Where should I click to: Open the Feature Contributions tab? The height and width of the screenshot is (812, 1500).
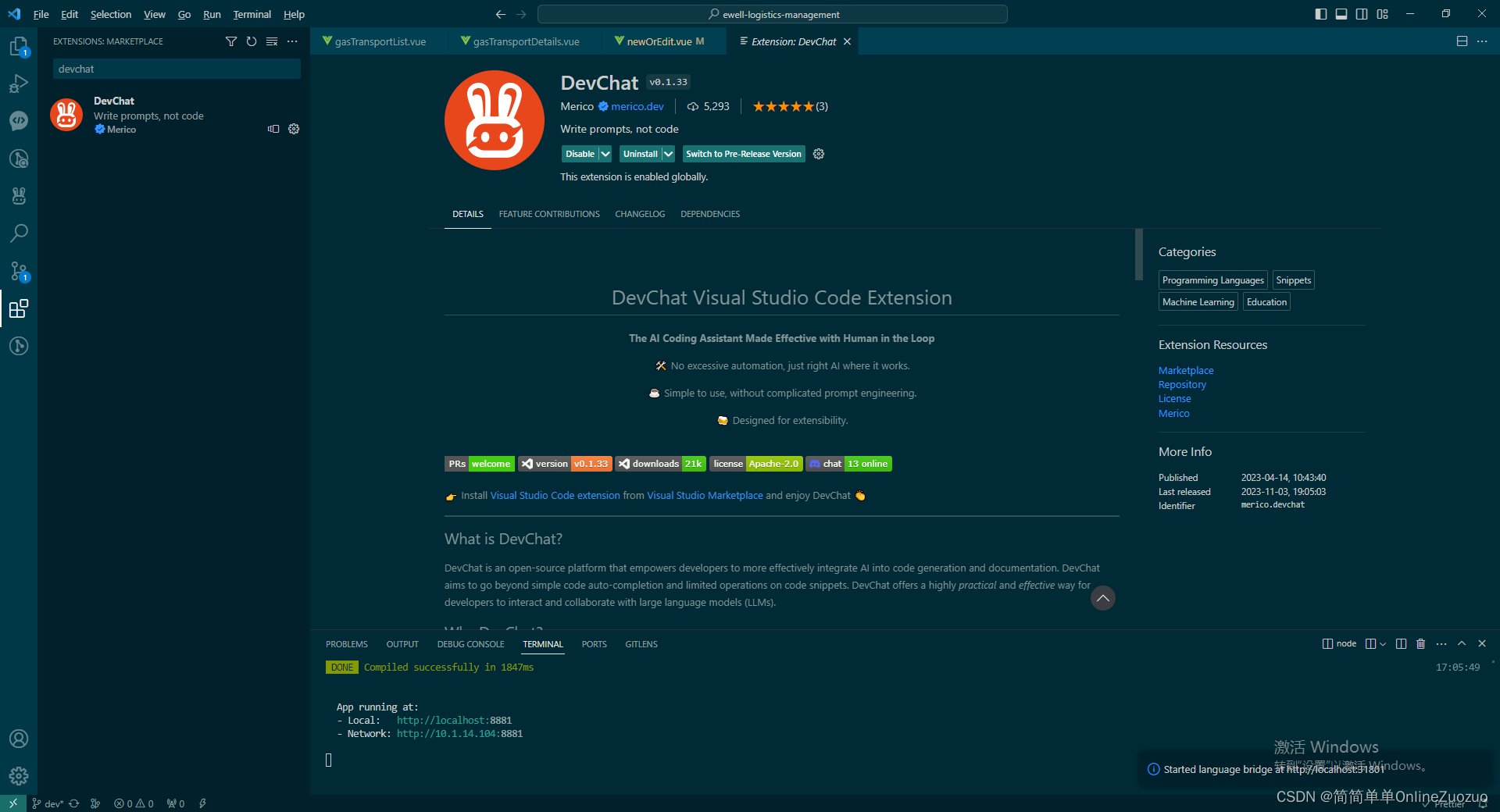click(549, 214)
